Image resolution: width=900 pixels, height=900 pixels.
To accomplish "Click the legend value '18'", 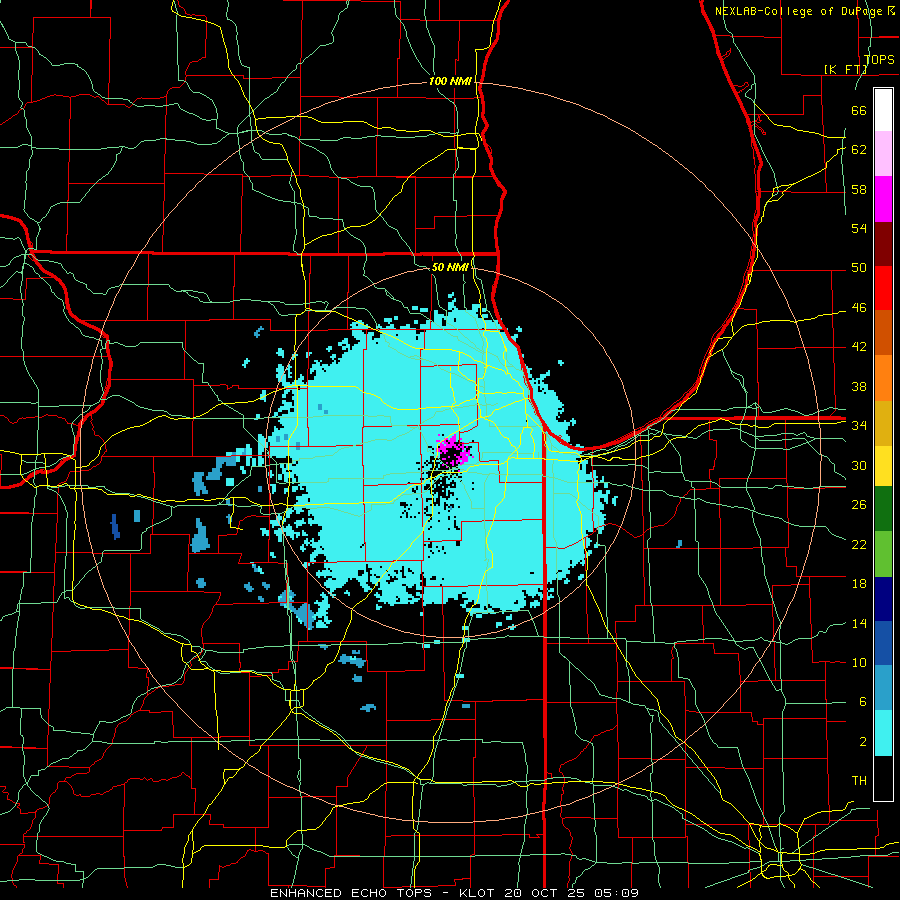I will point(859,584).
